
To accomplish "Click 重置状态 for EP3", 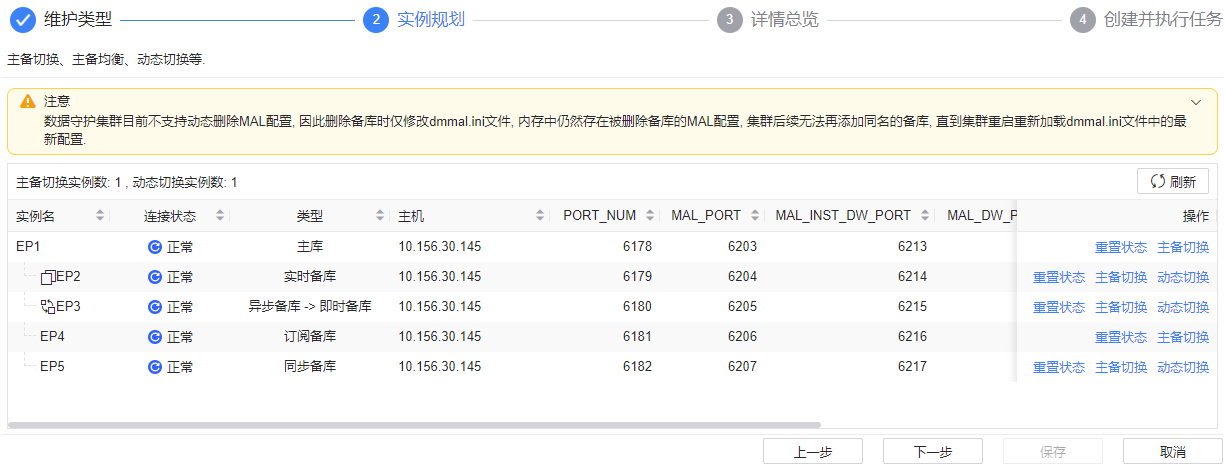I will (1059, 307).
